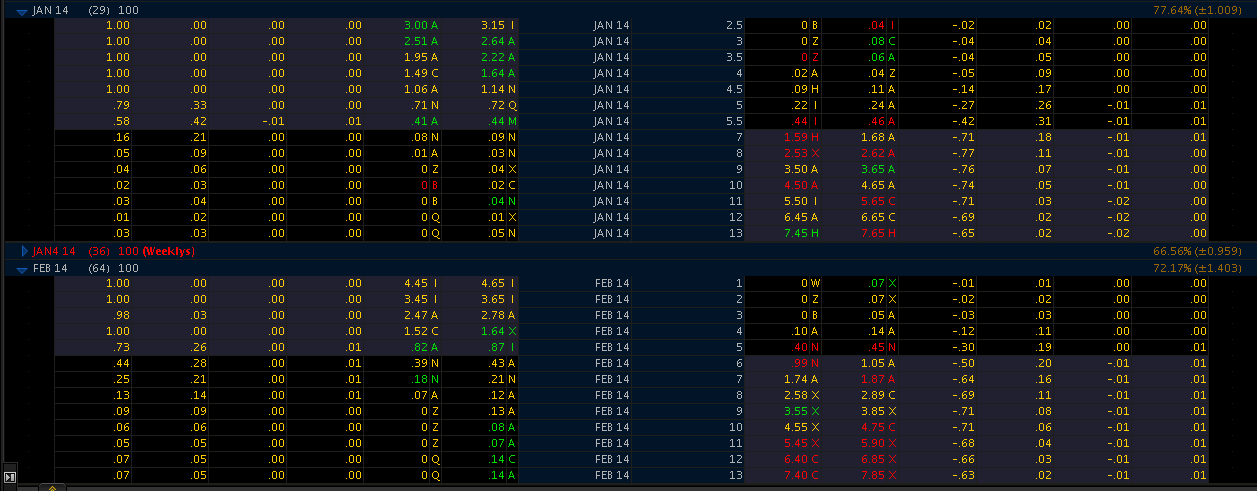The height and width of the screenshot is (491, 1257).
Task: Click the red (Weeklys) label
Action: [x=167, y=251]
